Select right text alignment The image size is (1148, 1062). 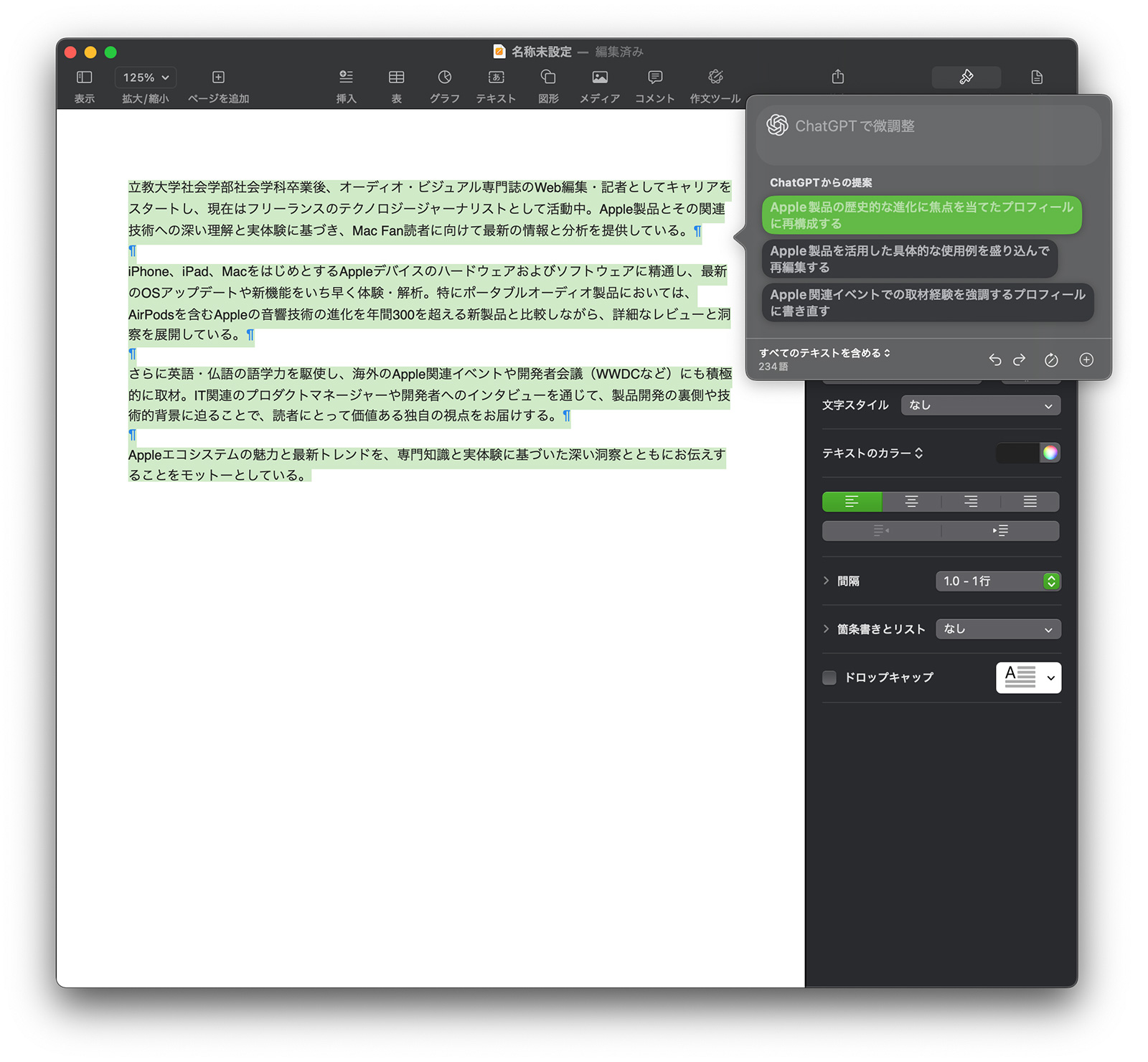pos(971,502)
